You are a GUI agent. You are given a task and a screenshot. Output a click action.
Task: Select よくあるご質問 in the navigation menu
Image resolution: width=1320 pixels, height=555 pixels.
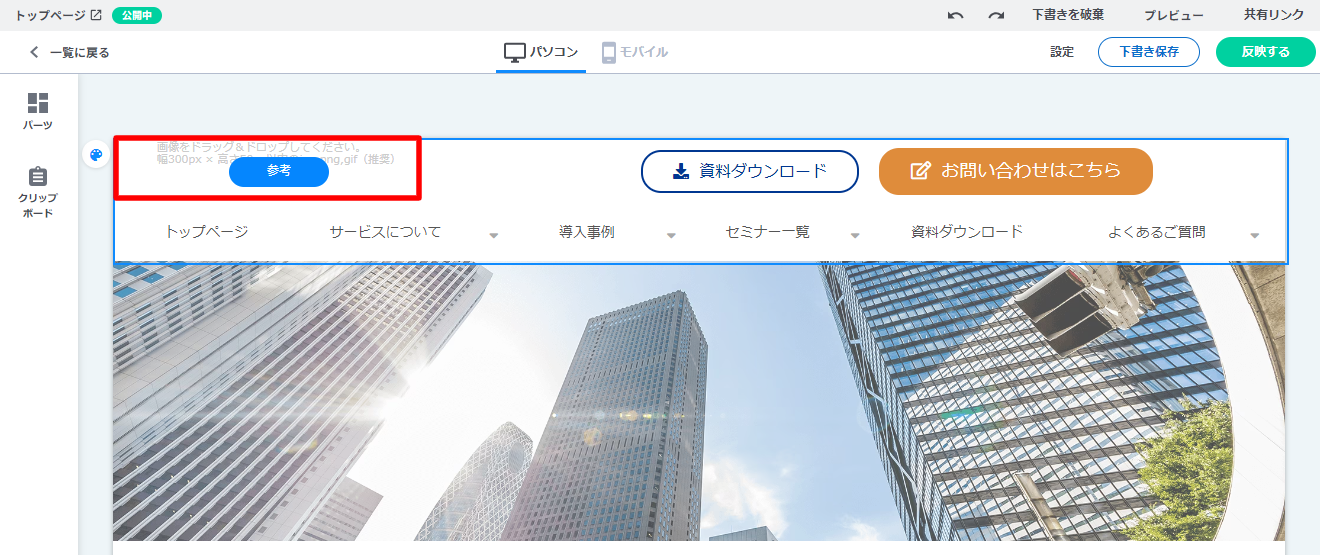click(x=1157, y=231)
